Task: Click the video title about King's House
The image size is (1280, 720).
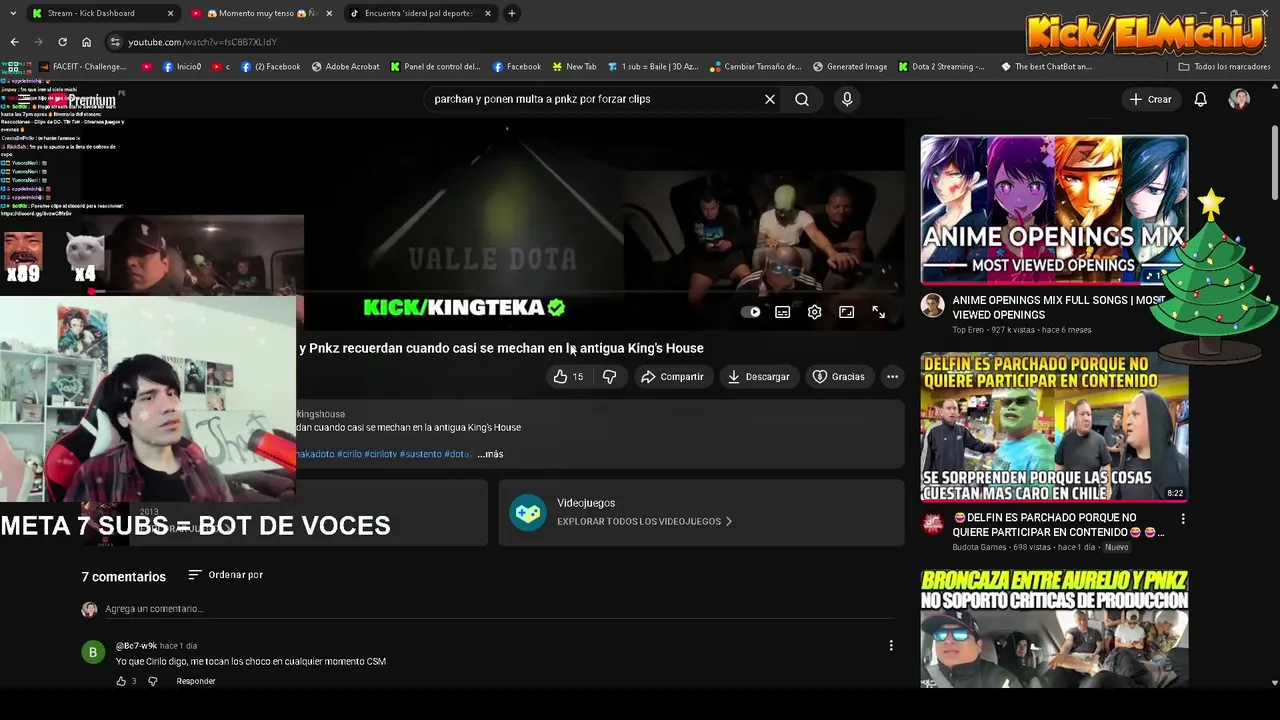Action: coord(501,348)
